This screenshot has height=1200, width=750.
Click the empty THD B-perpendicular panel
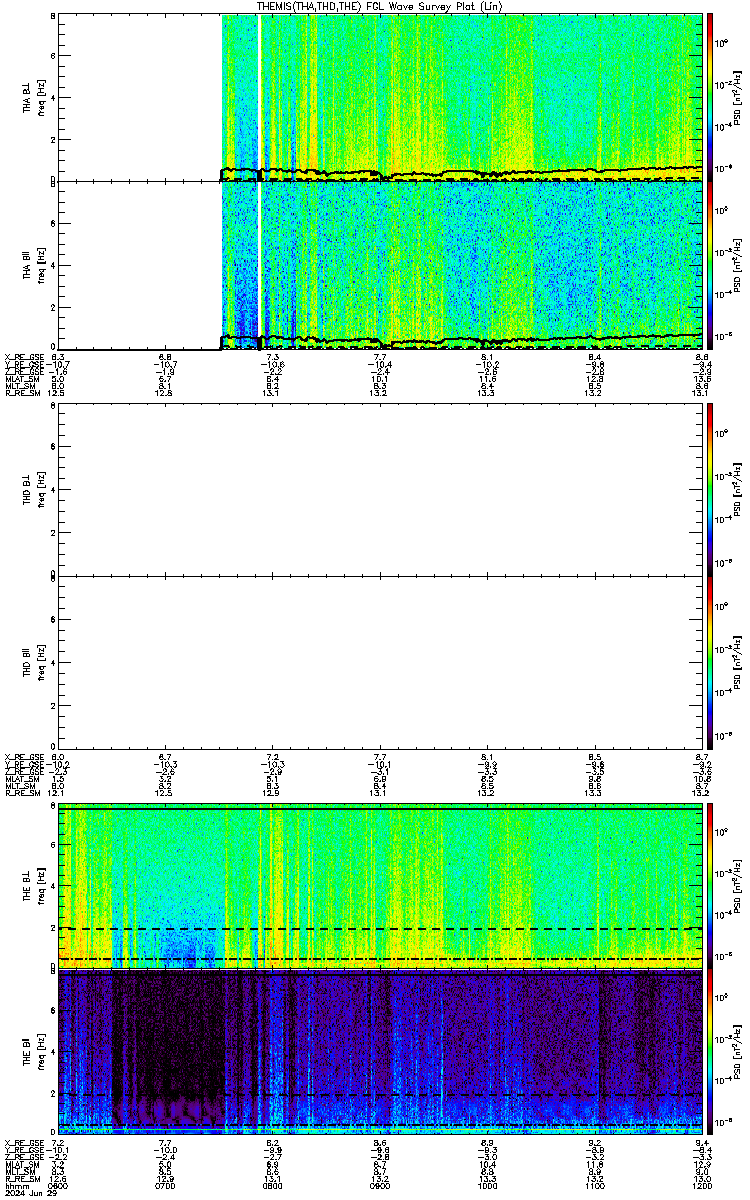click(381, 489)
